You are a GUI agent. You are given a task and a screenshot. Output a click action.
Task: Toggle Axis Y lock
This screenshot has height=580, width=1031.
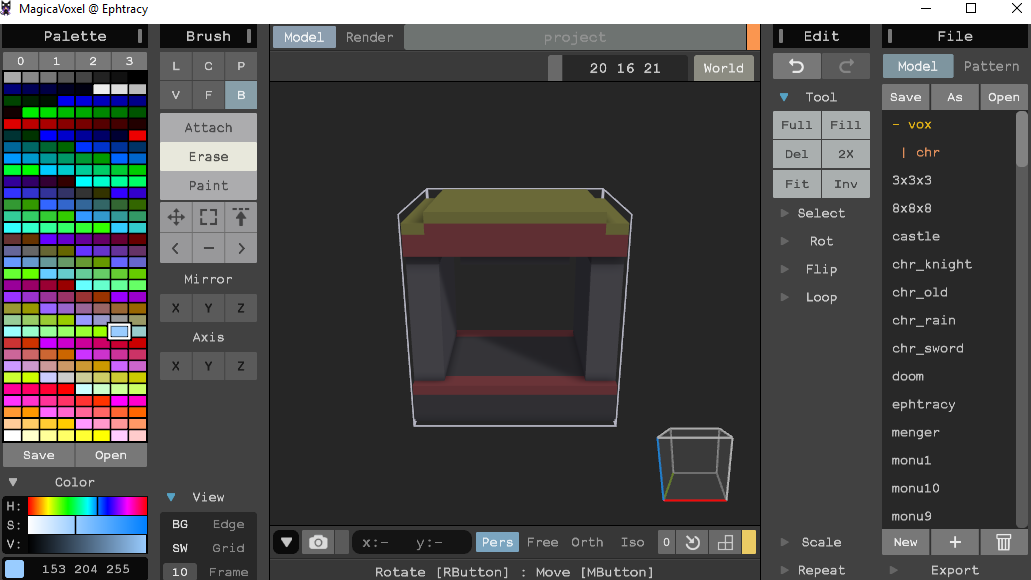tap(208, 366)
